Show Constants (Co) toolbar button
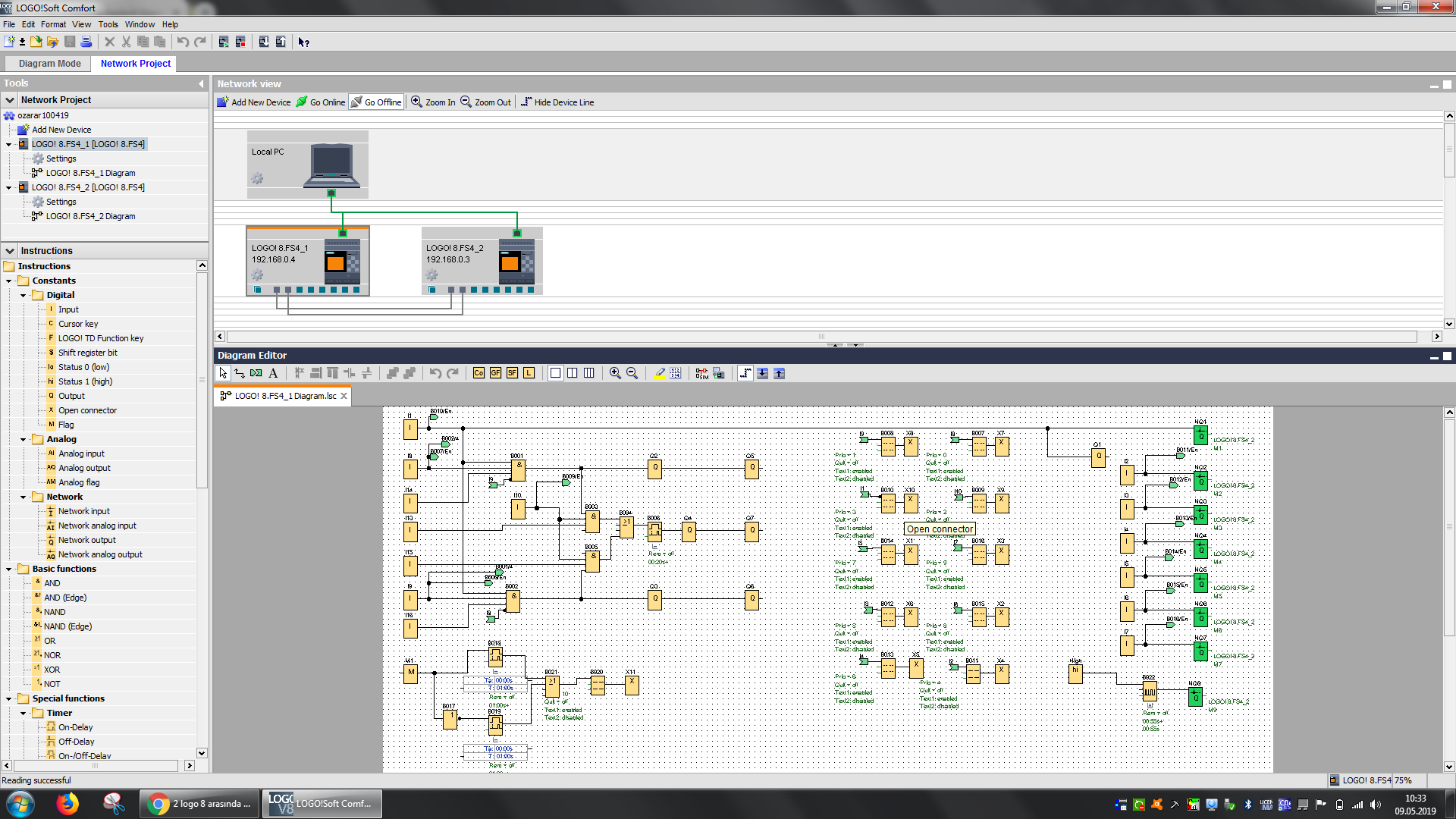This screenshot has height=819, width=1456. point(479,373)
